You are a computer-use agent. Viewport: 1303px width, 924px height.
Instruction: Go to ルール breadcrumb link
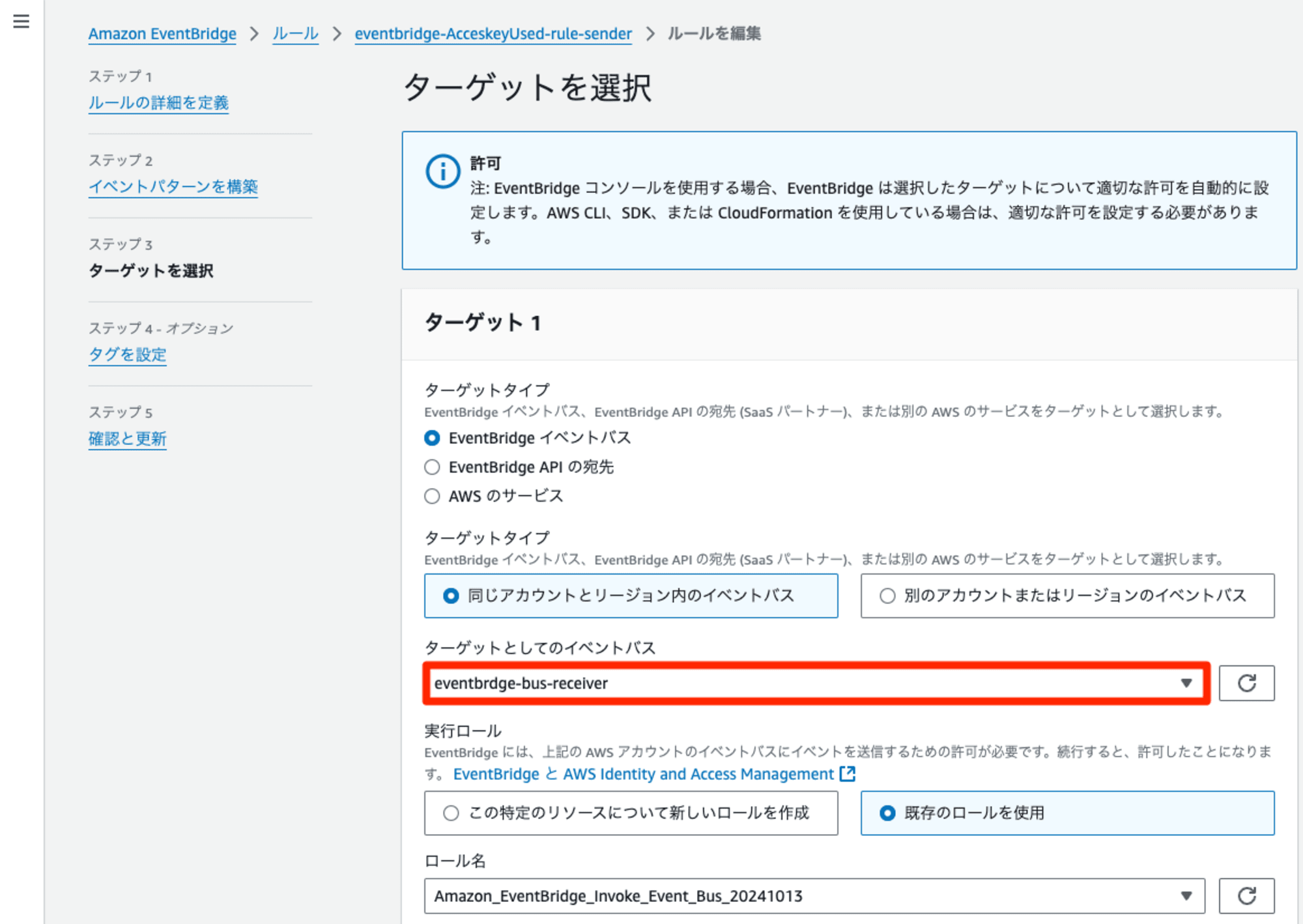coord(295,34)
